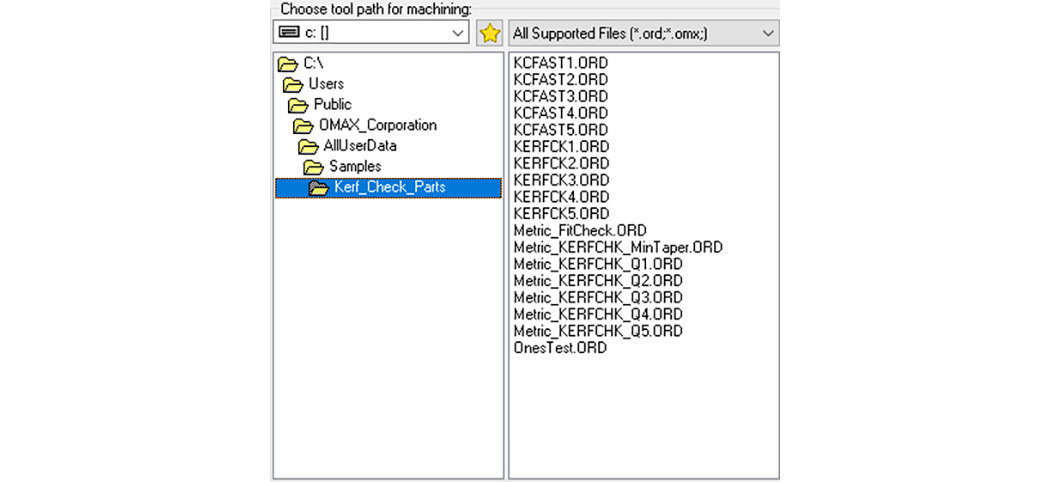The width and height of the screenshot is (1050, 482).
Task: Click the Kerf_Check_Parts open folder icon
Action: click(319, 188)
